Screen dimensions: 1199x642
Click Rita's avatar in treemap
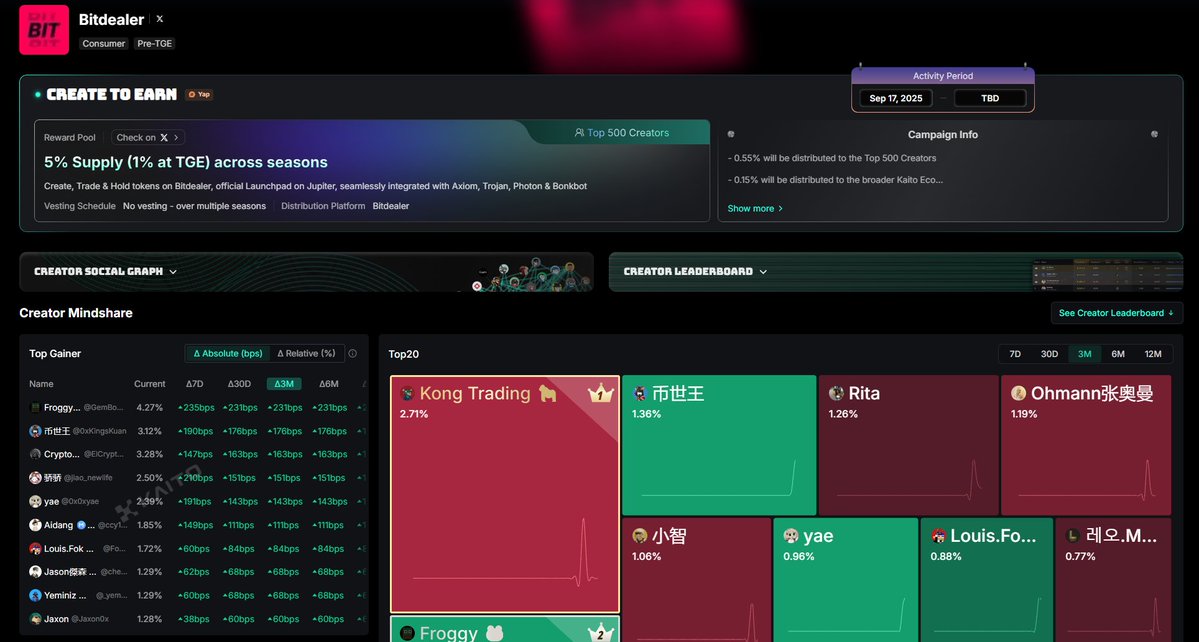[837, 394]
